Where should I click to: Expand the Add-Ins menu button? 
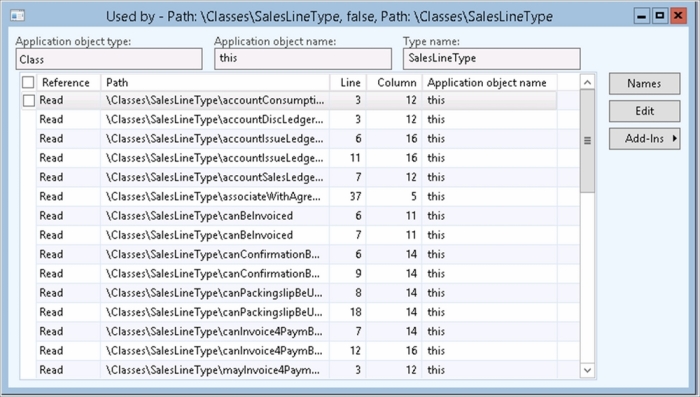tap(644, 139)
